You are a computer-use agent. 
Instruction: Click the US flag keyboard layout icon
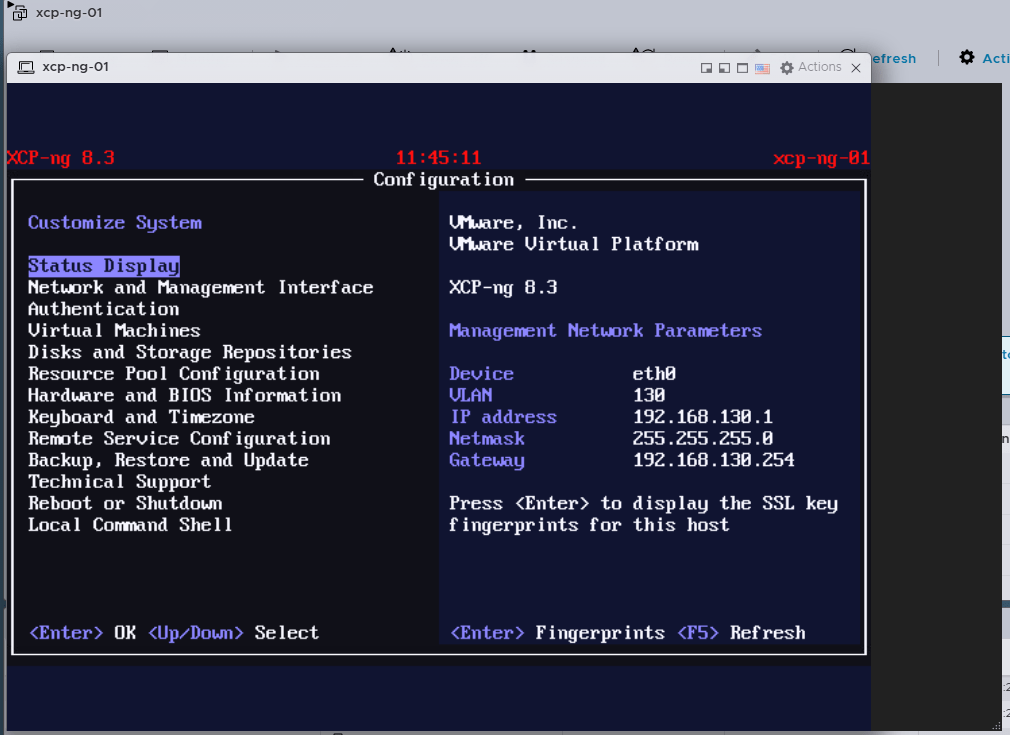762,68
